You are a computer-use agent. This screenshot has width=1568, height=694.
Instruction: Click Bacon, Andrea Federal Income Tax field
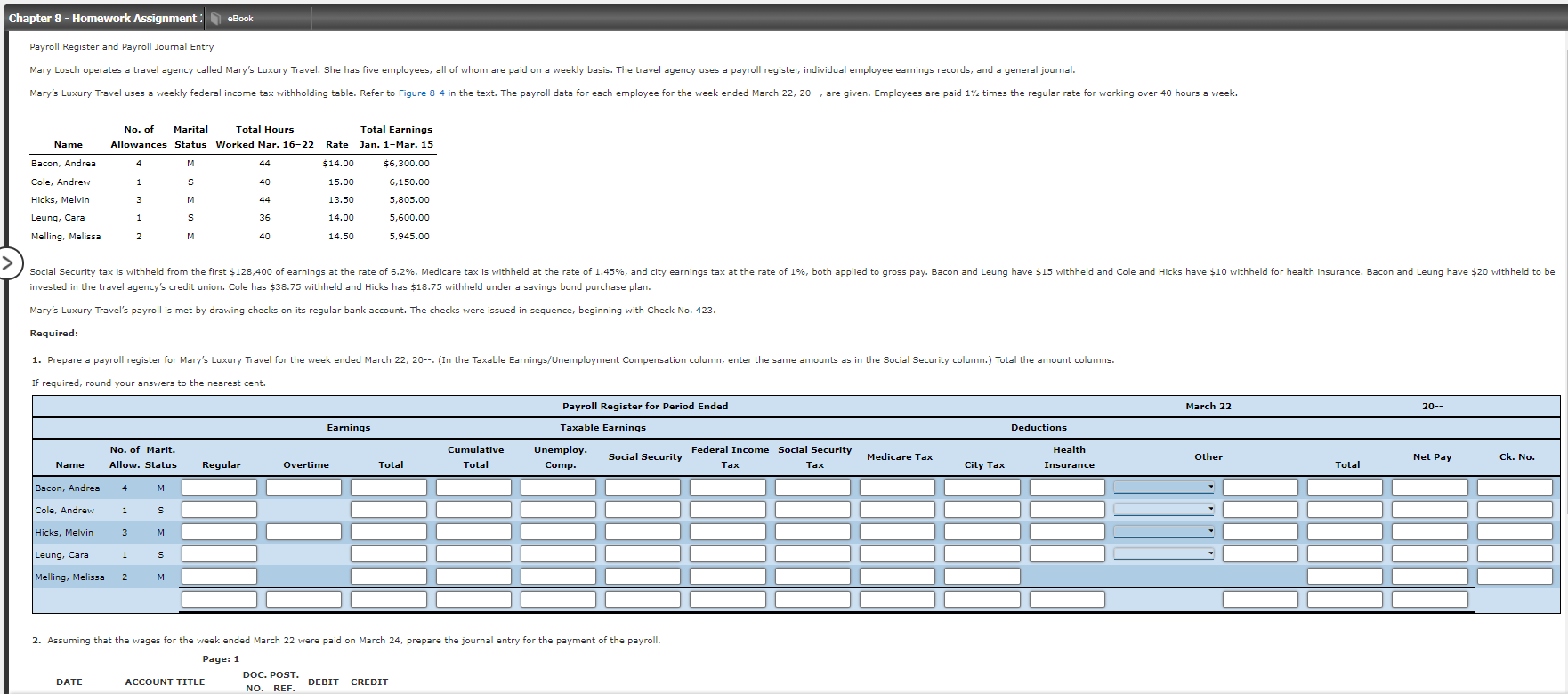[x=728, y=488]
